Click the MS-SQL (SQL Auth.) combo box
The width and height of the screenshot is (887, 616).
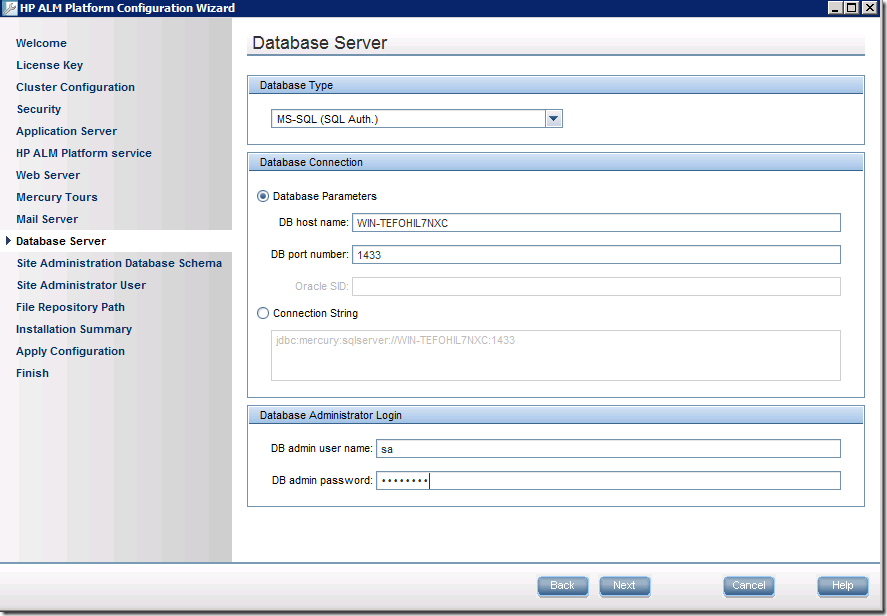click(x=416, y=119)
